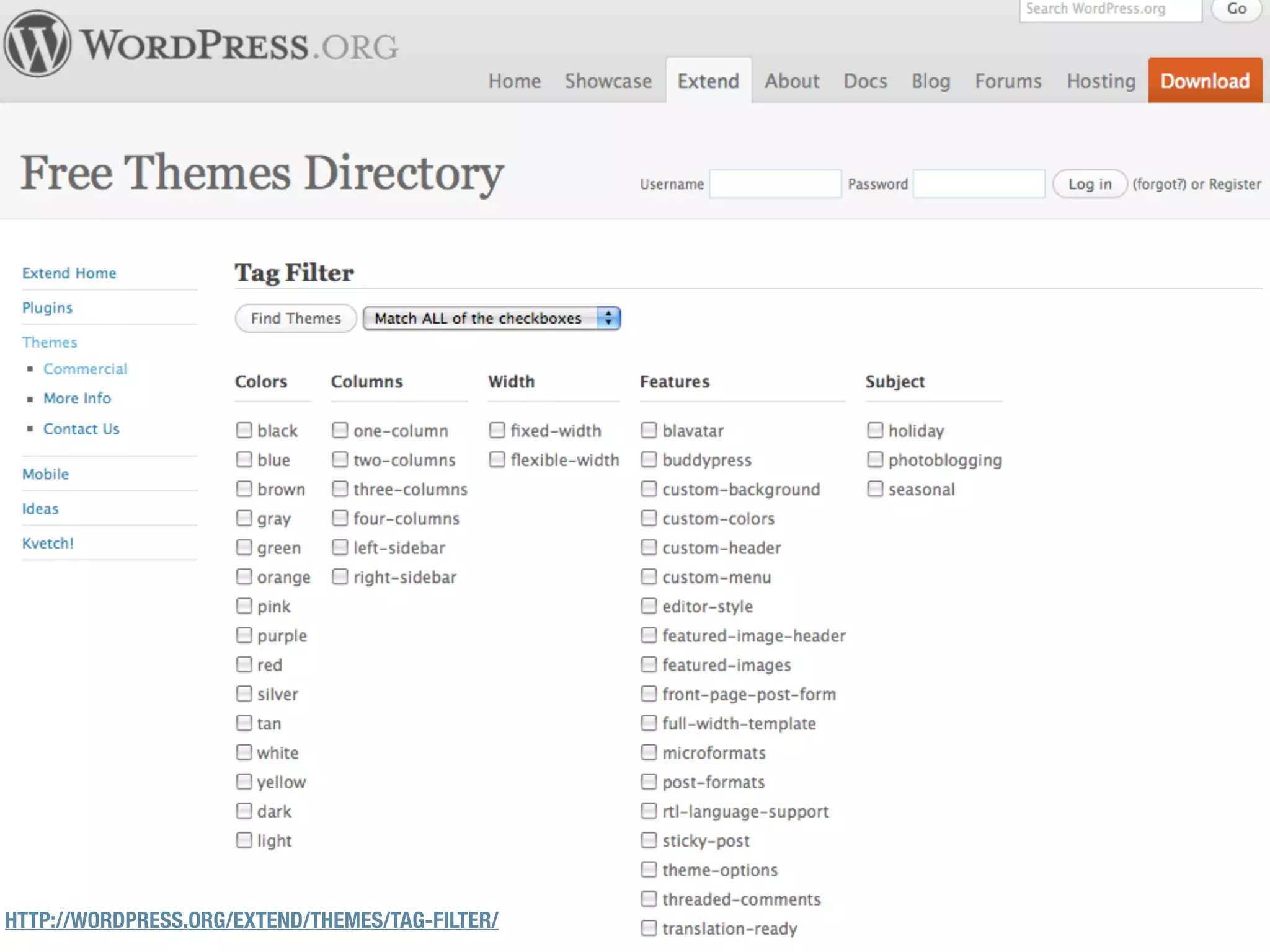
Task: Select the featured-image-header checkbox
Action: pyautogui.click(x=649, y=635)
